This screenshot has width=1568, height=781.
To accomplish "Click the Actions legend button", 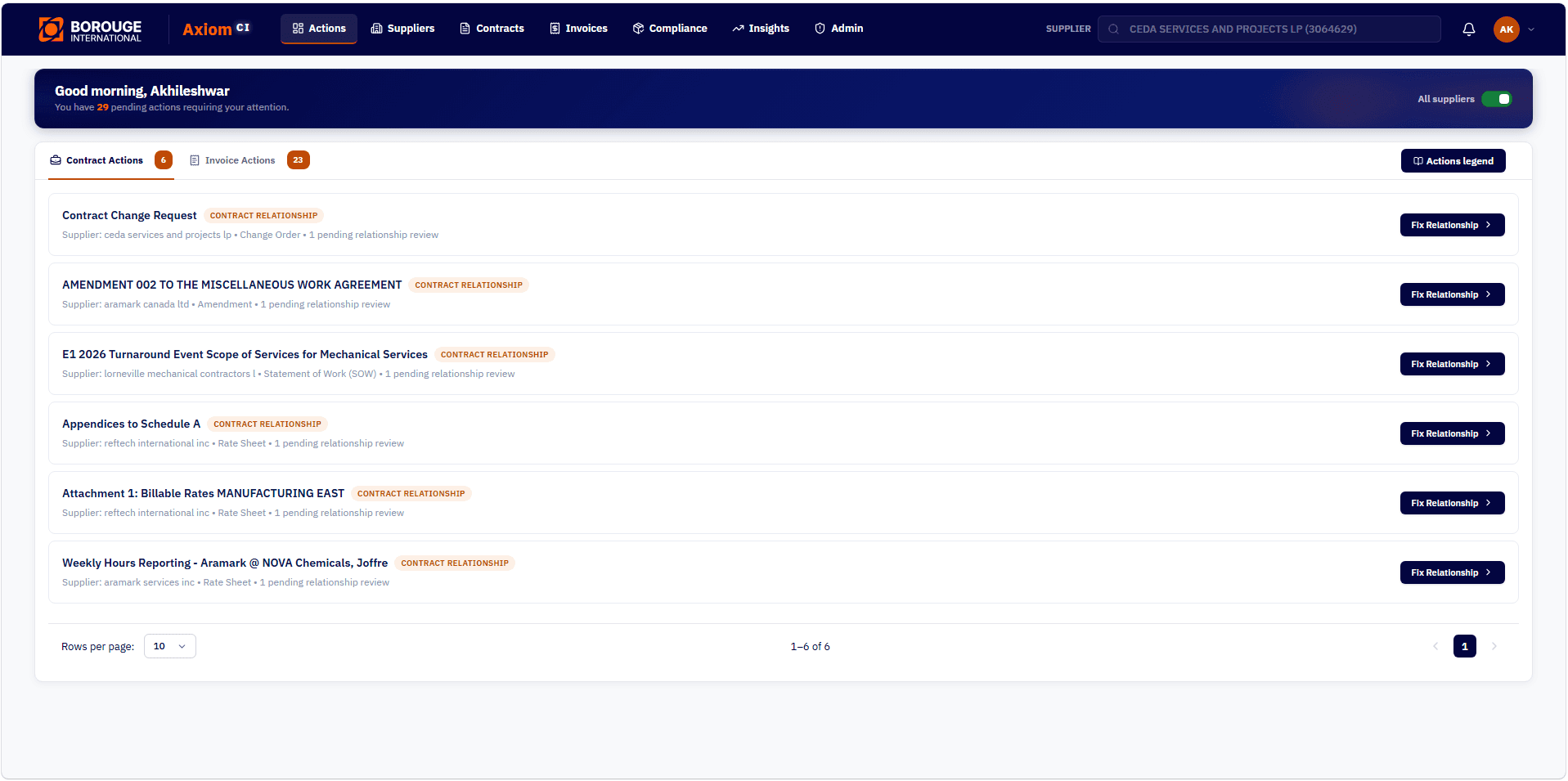I will pyautogui.click(x=1453, y=161).
